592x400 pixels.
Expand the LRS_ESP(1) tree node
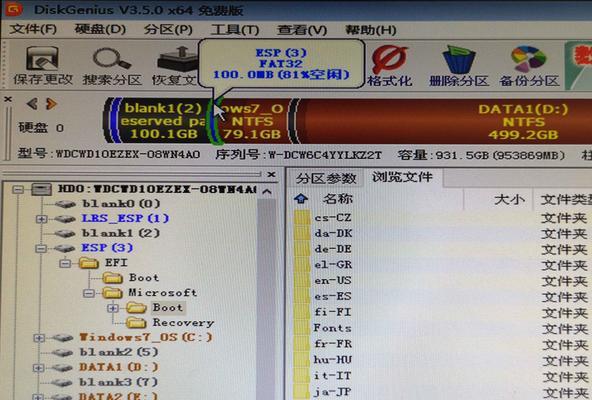tap(42, 219)
